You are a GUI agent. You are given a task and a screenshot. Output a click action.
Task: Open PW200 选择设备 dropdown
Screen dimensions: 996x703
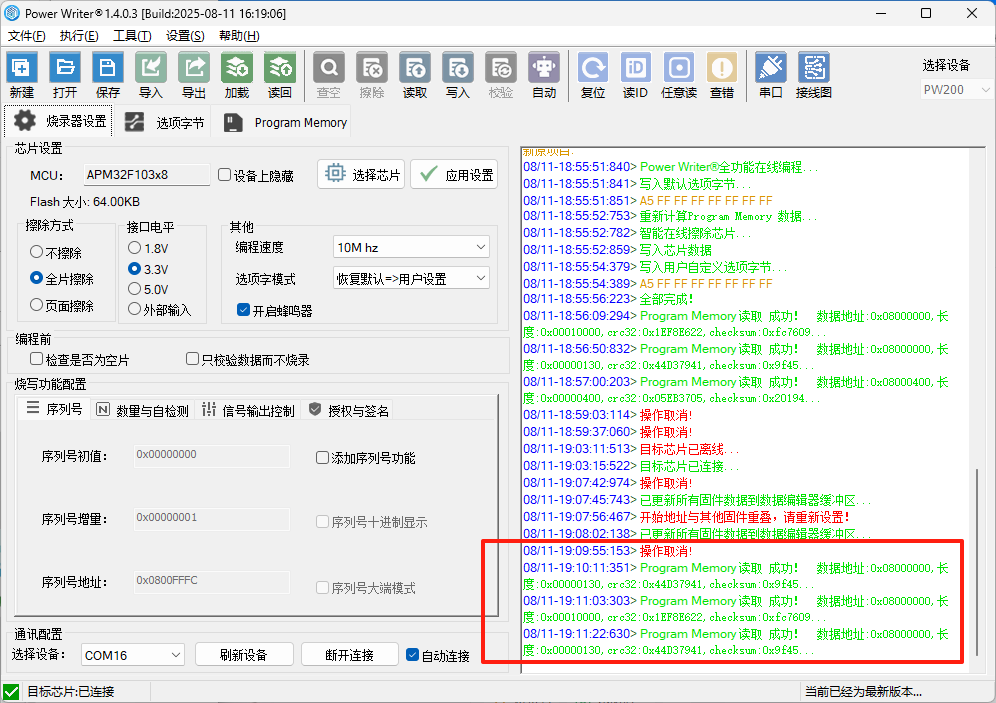click(955, 90)
